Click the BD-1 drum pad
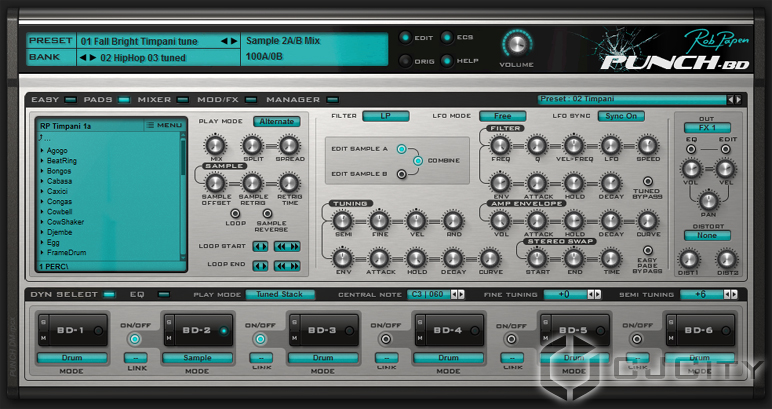This screenshot has height=409, width=772. 72,330
